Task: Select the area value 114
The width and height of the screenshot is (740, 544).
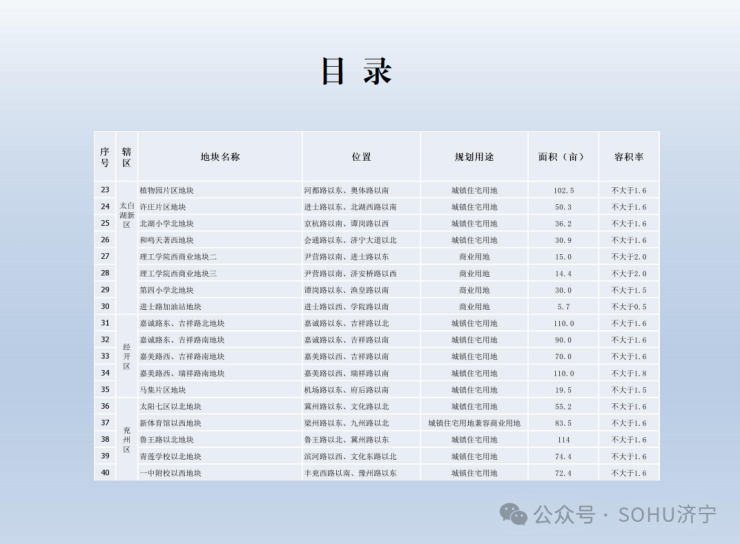Action: (563, 440)
